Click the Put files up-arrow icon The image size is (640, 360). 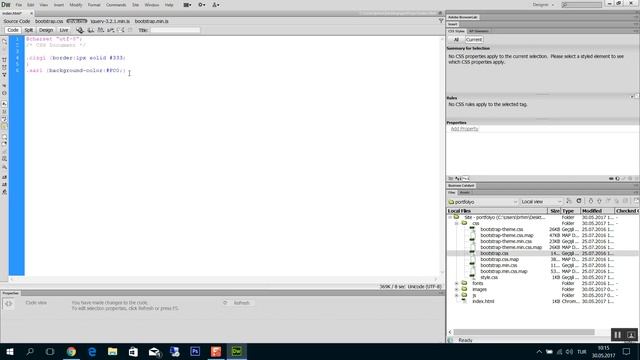pos(599,201)
